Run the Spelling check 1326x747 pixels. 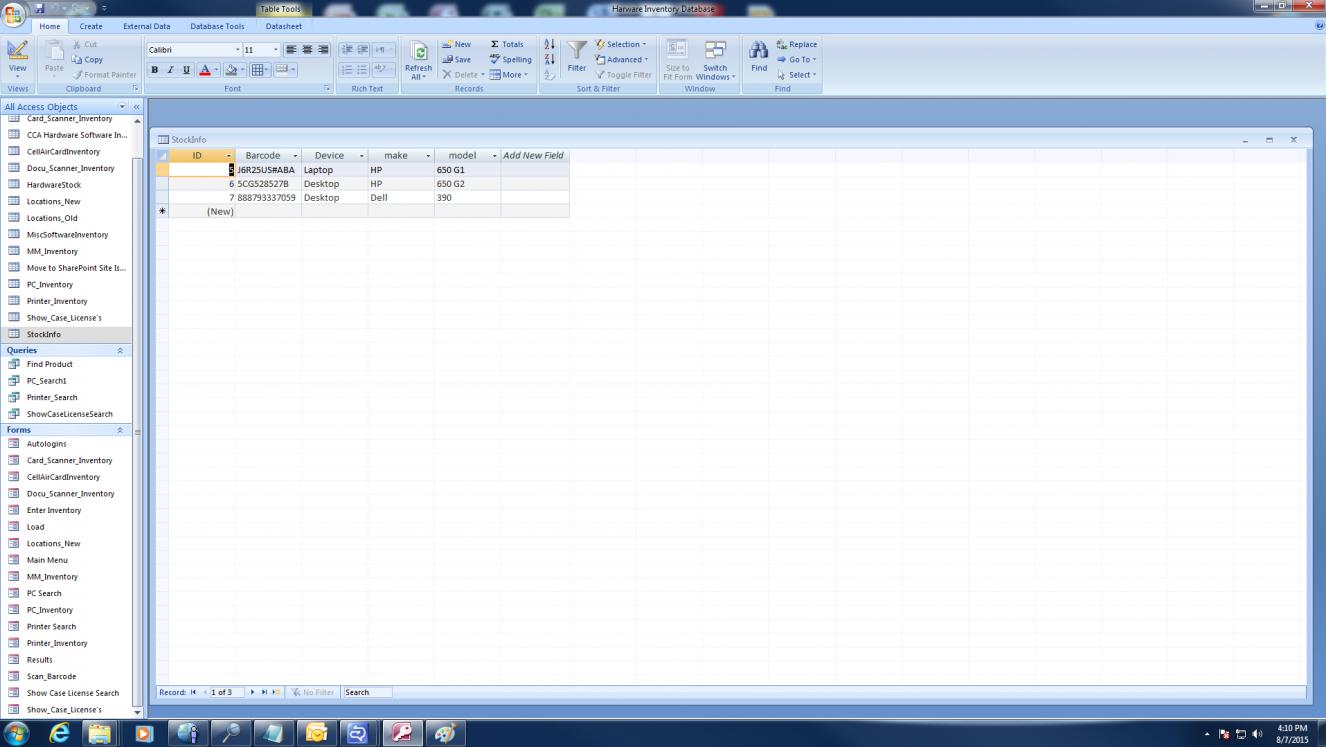(x=511, y=60)
